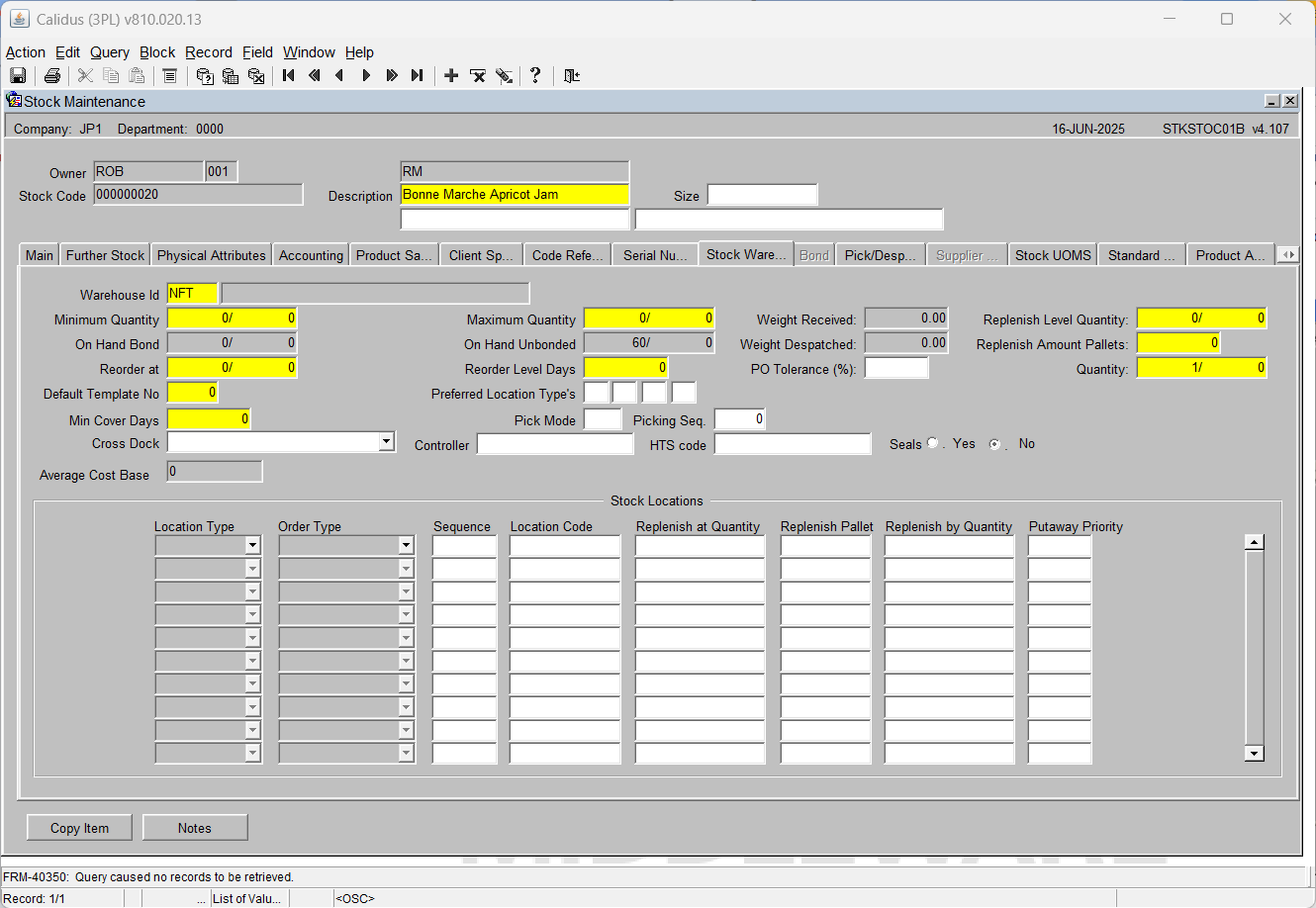This screenshot has width=1316, height=908.
Task: Click the Min Cover Days field
Action: [209, 419]
